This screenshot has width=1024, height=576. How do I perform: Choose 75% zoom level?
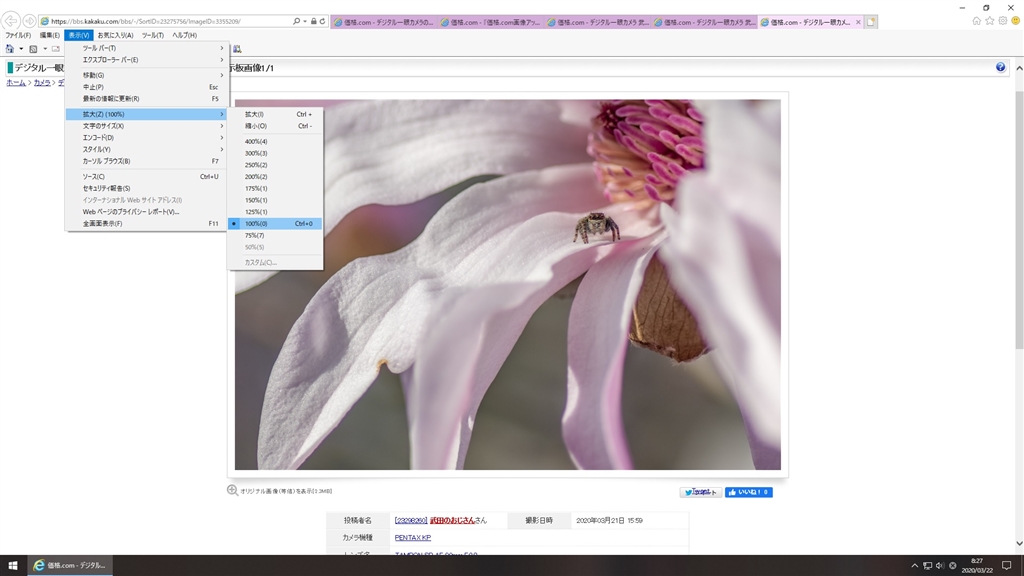click(254, 235)
